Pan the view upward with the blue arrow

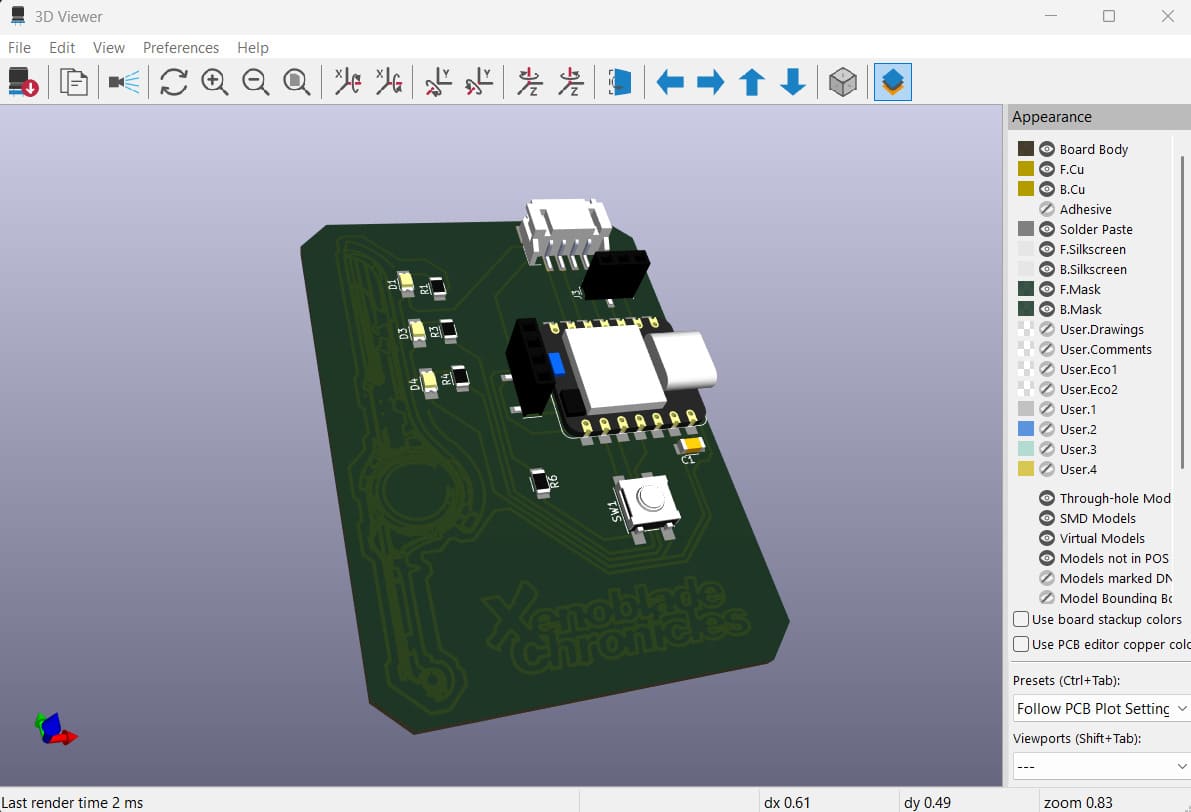coord(751,82)
